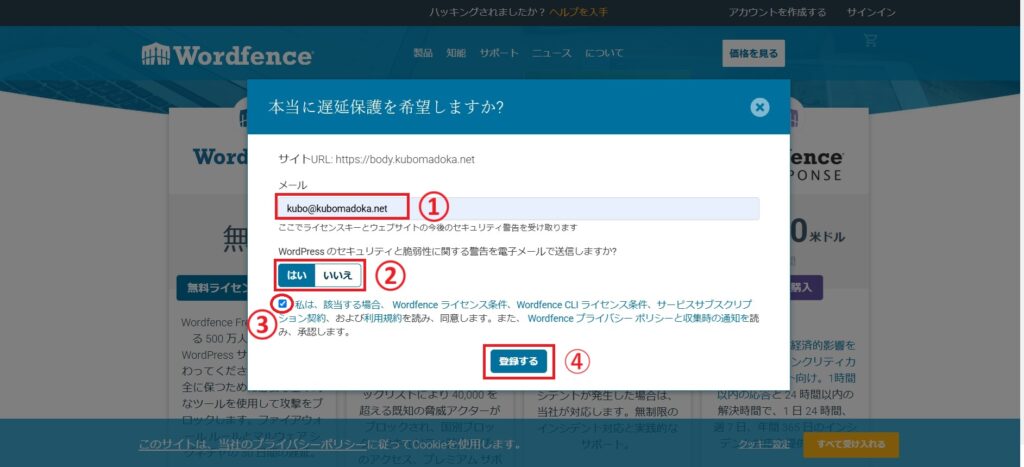
Task: Tick the license agreement checkbox
Action: (282, 304)
